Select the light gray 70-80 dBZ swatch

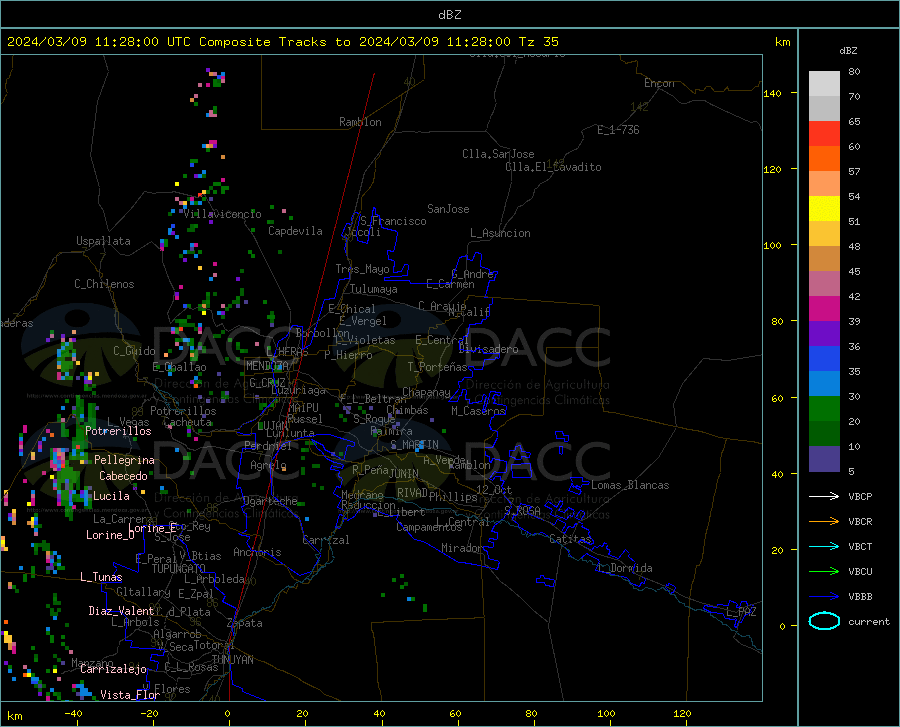click(824, 84)
